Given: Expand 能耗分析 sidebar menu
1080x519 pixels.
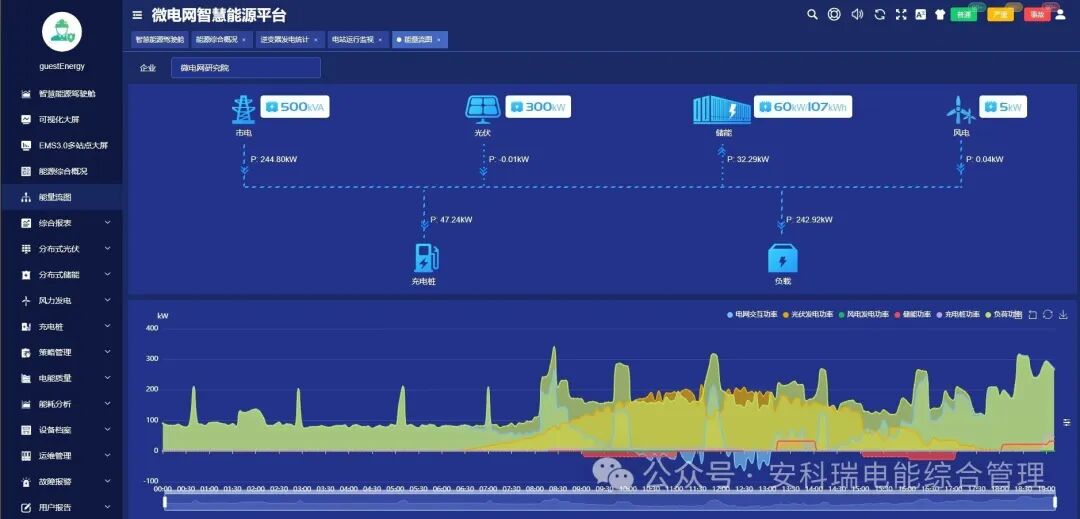Looking at the screenshot, I should (62, 404).
